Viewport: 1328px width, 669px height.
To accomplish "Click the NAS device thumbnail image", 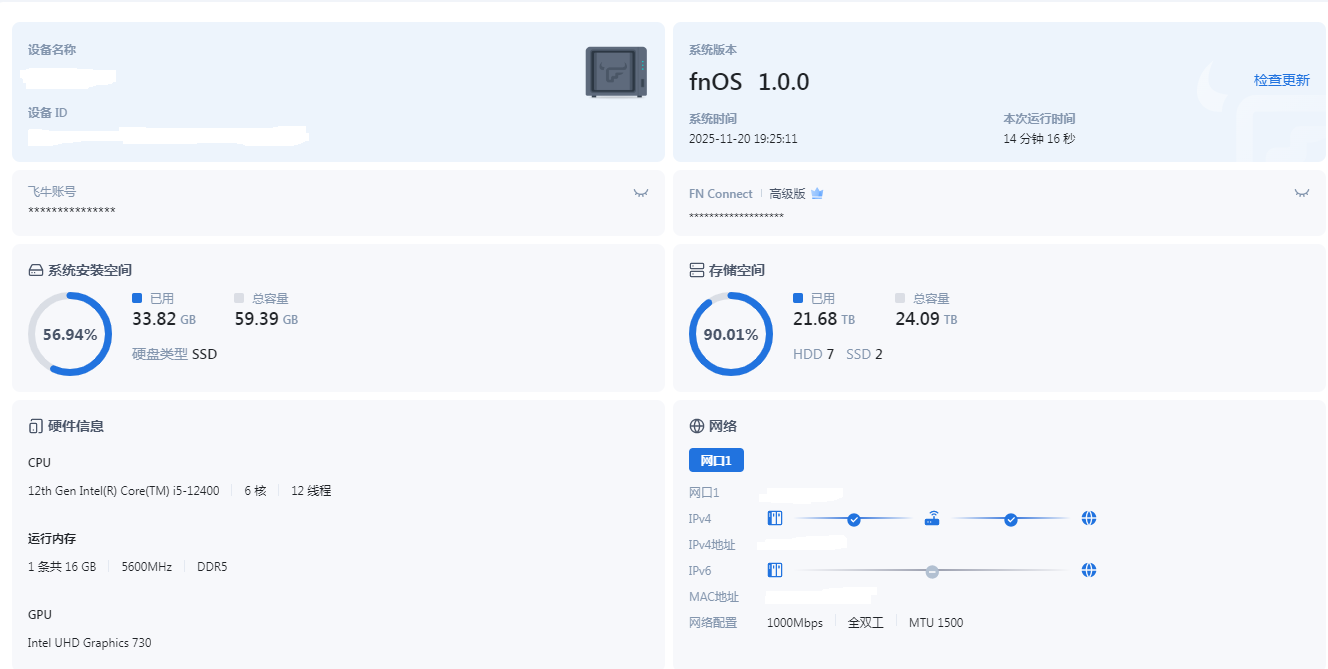I will 616,72.
